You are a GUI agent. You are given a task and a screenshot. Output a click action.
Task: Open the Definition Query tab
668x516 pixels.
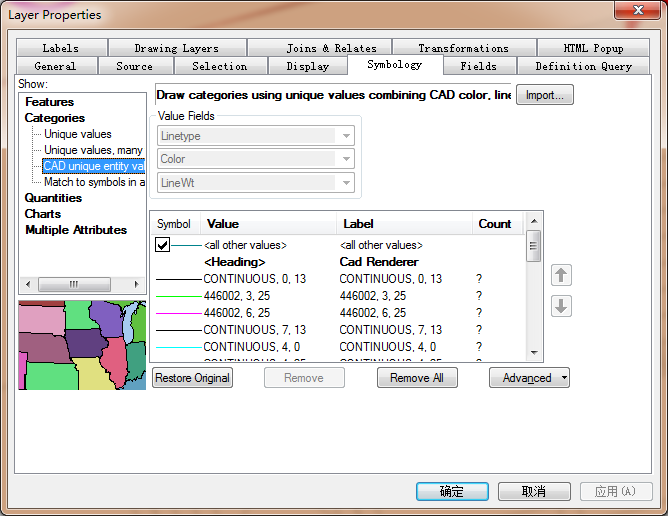(584, 66)
